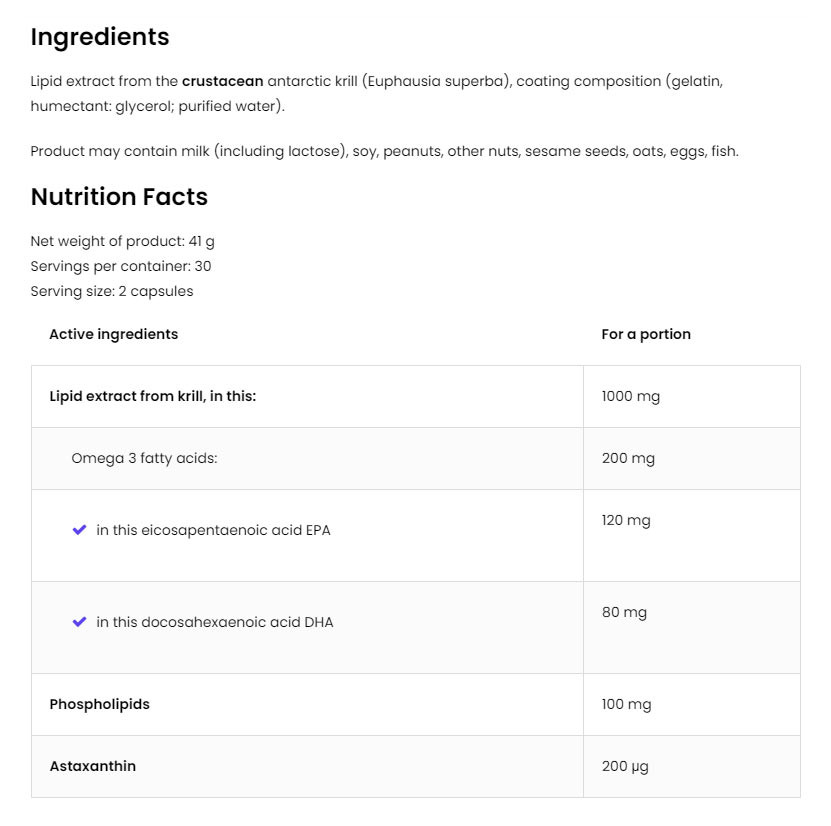Click the 1000 mg value cell

[x=631, y=396]
